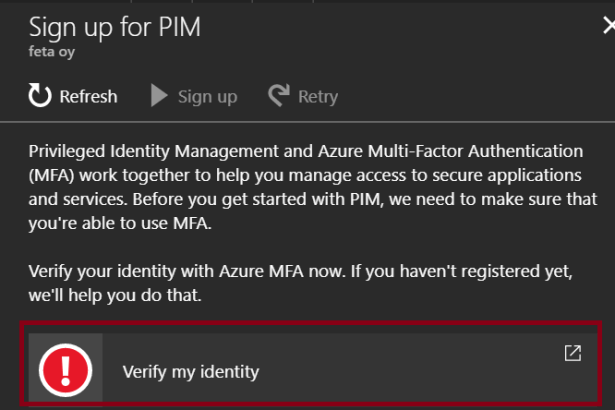Screen dimensions: 615x410
Task: Click the Privileged Identity Management paragraph's first line
Action: coord(305,151)
